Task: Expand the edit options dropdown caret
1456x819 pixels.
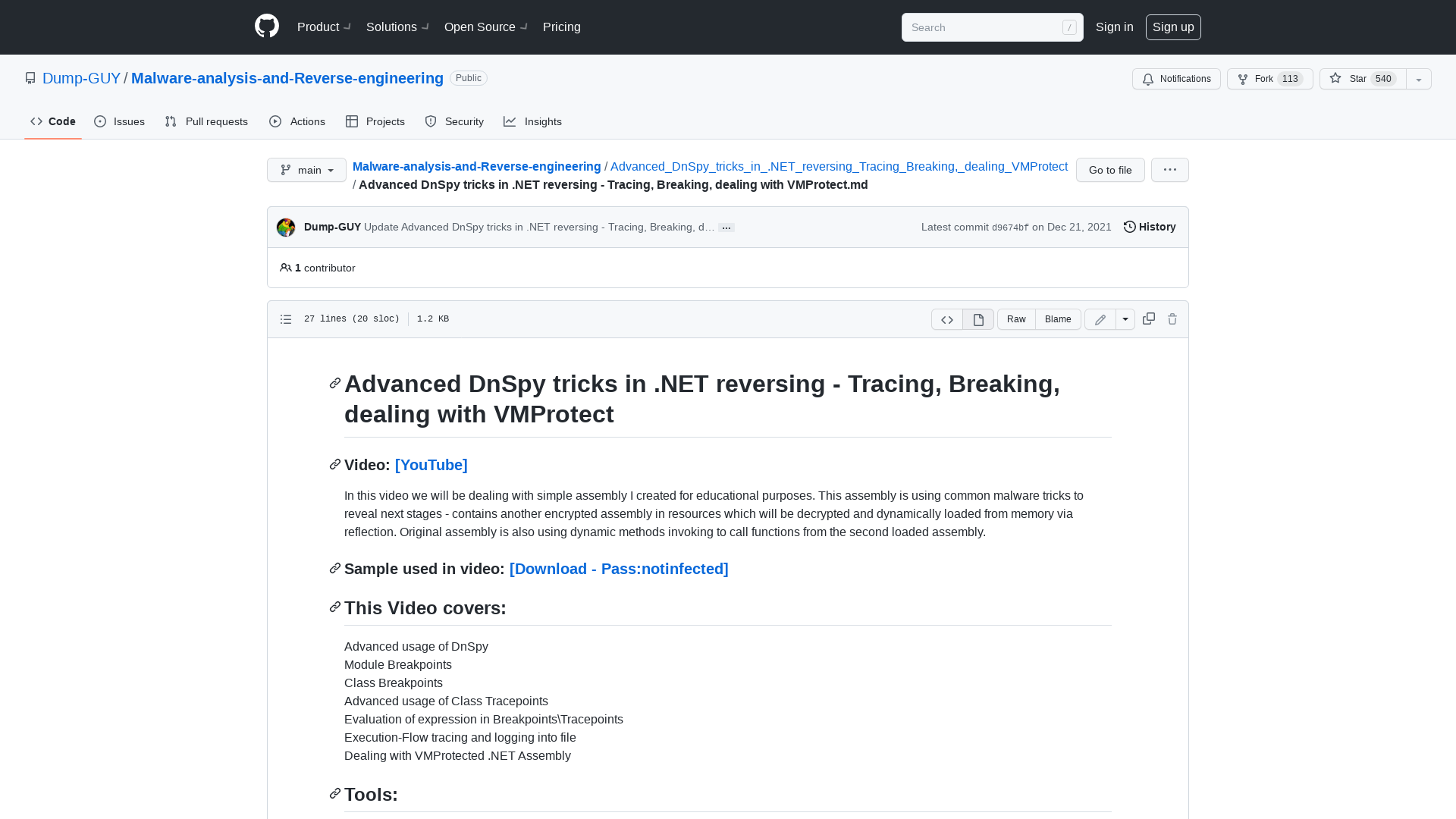Action: 1125,319
